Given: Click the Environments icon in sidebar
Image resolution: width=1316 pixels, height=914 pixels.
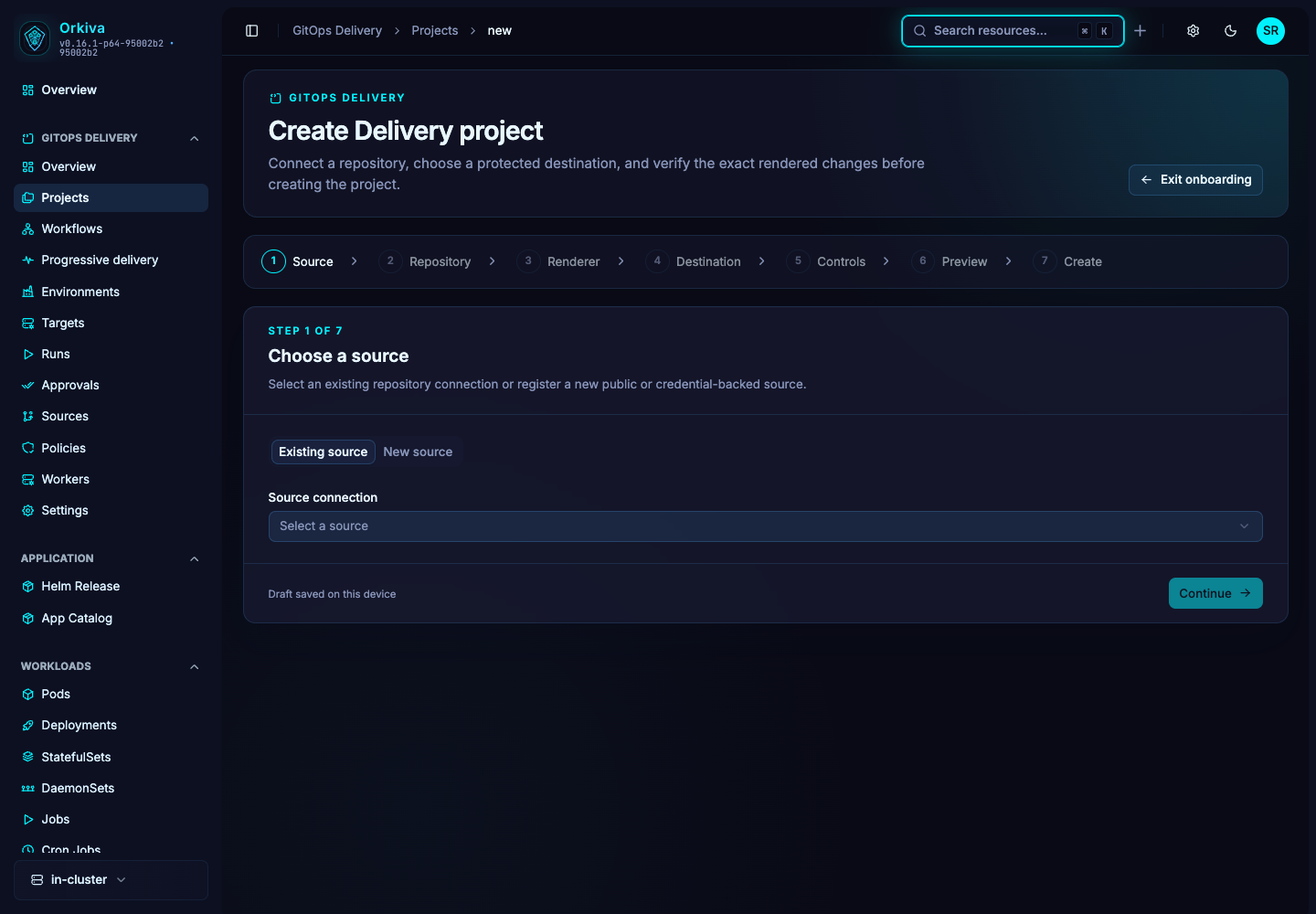Looking at the screenshot, I should [28, 292].
